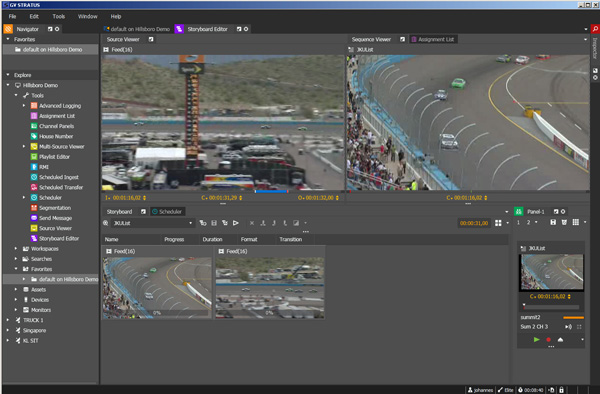Open Storyboard Editor in tools tree
The height and width of the screenshot is (394, 600).
[59, 238]
